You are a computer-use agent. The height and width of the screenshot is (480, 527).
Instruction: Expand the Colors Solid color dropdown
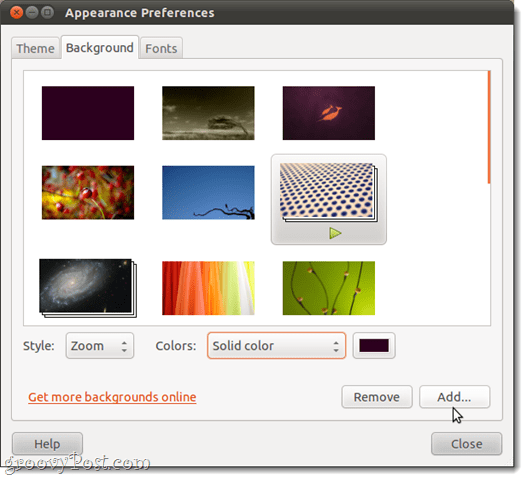(277, 346)
